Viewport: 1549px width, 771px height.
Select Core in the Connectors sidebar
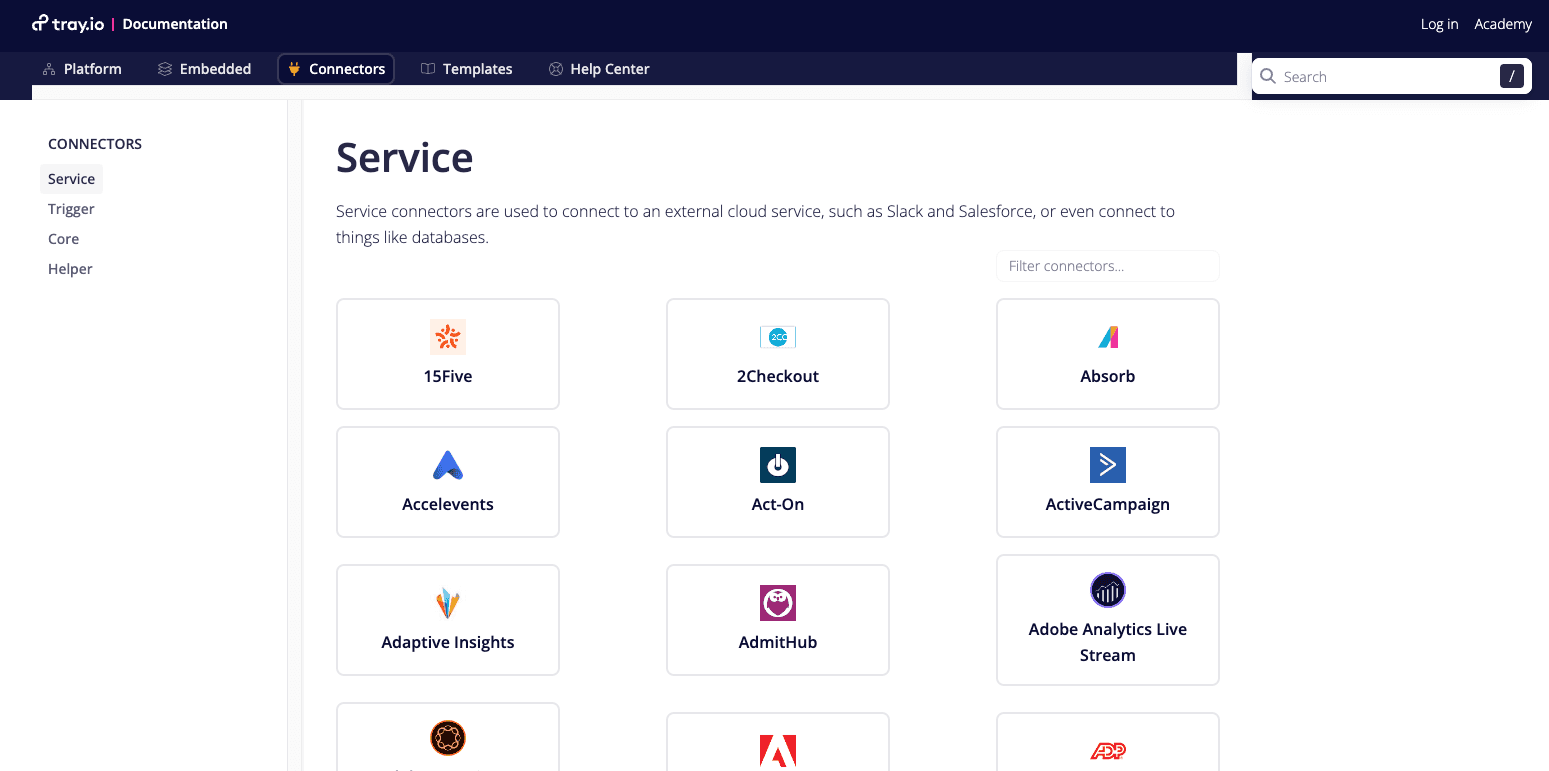[63, 239]
